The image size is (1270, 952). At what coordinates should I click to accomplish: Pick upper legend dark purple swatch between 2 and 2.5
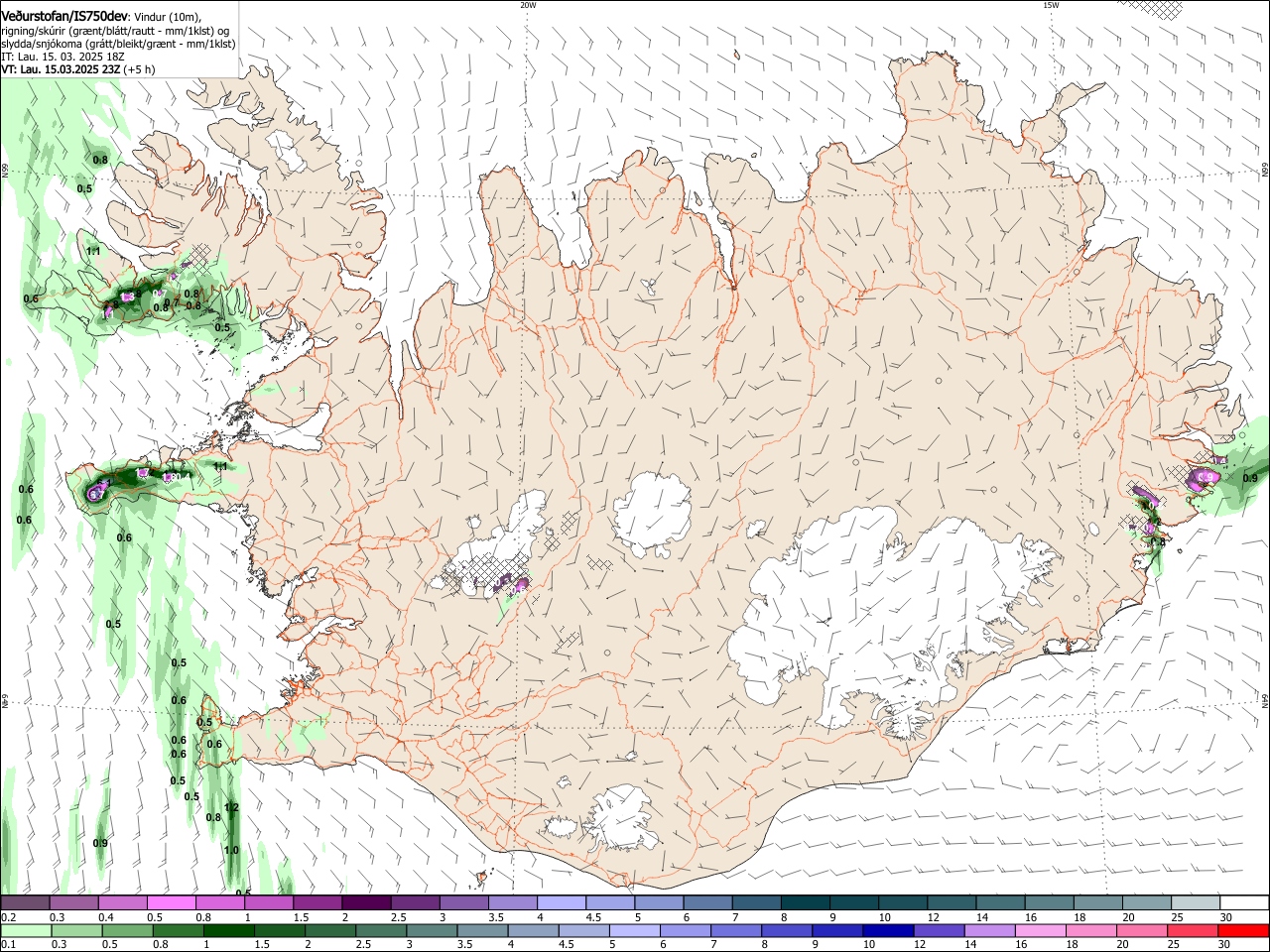366,903
